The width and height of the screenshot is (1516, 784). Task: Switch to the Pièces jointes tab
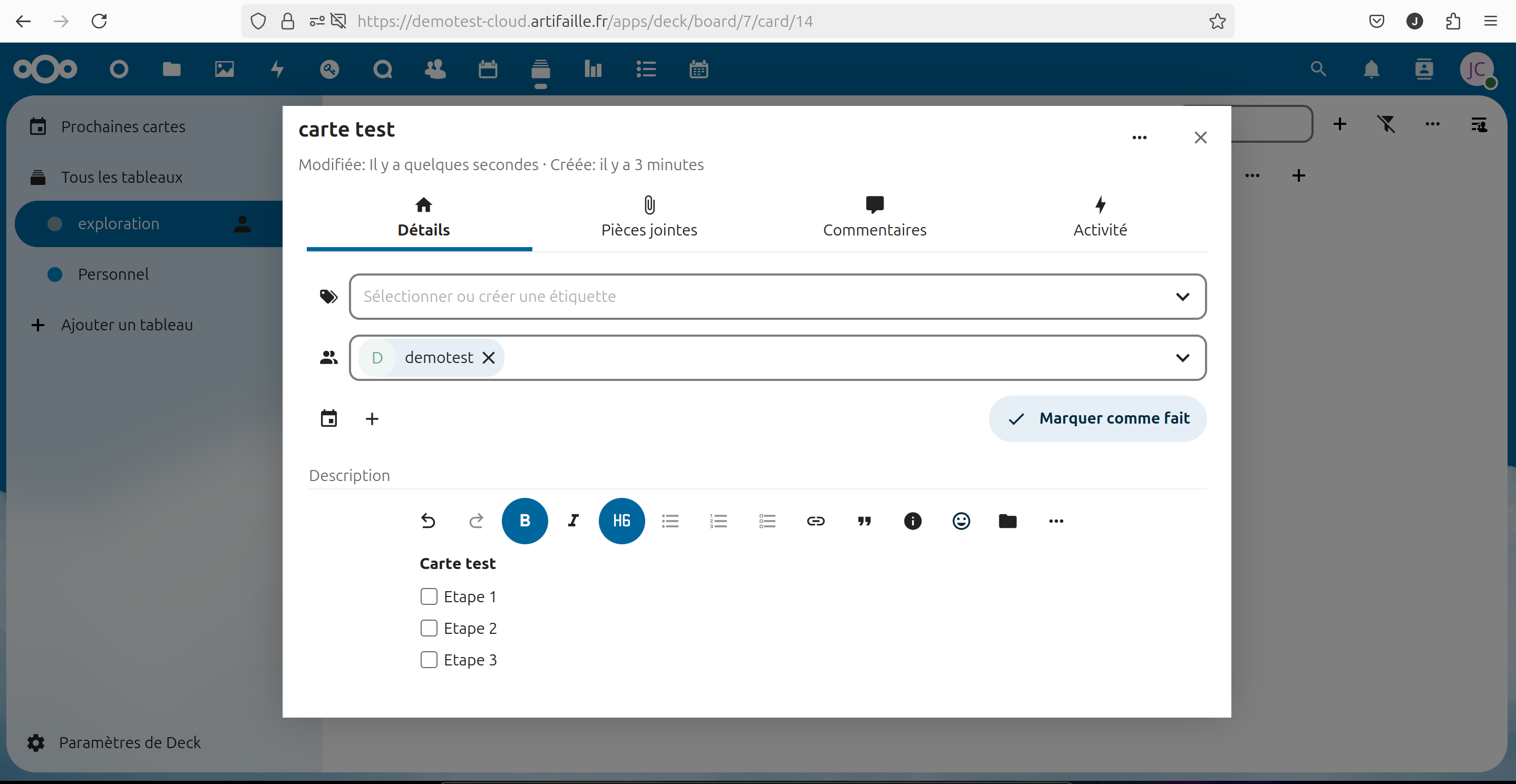point(649,218)
